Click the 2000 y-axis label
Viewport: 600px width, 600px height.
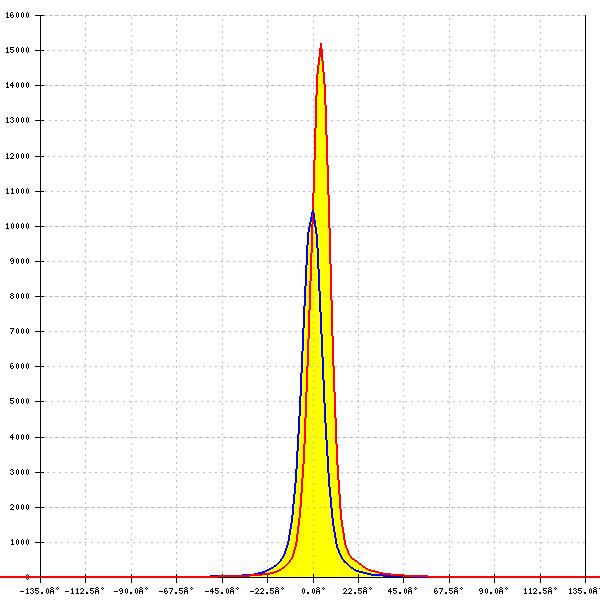point(20,507)
